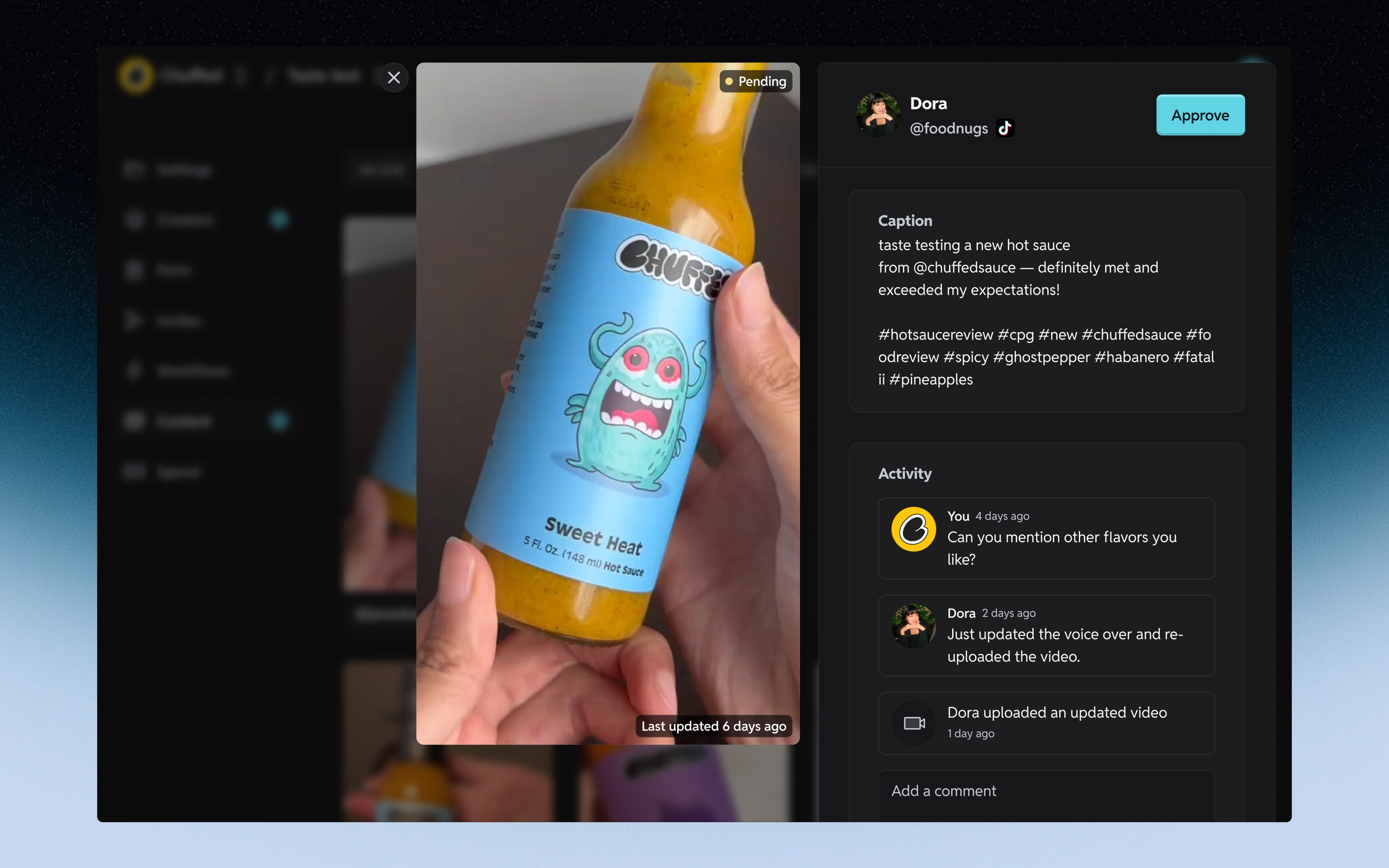Image resolution: width=1389 pixels, height=868 pixels.
Task: Click the video camera icon in activity
Action: point(914,723)
